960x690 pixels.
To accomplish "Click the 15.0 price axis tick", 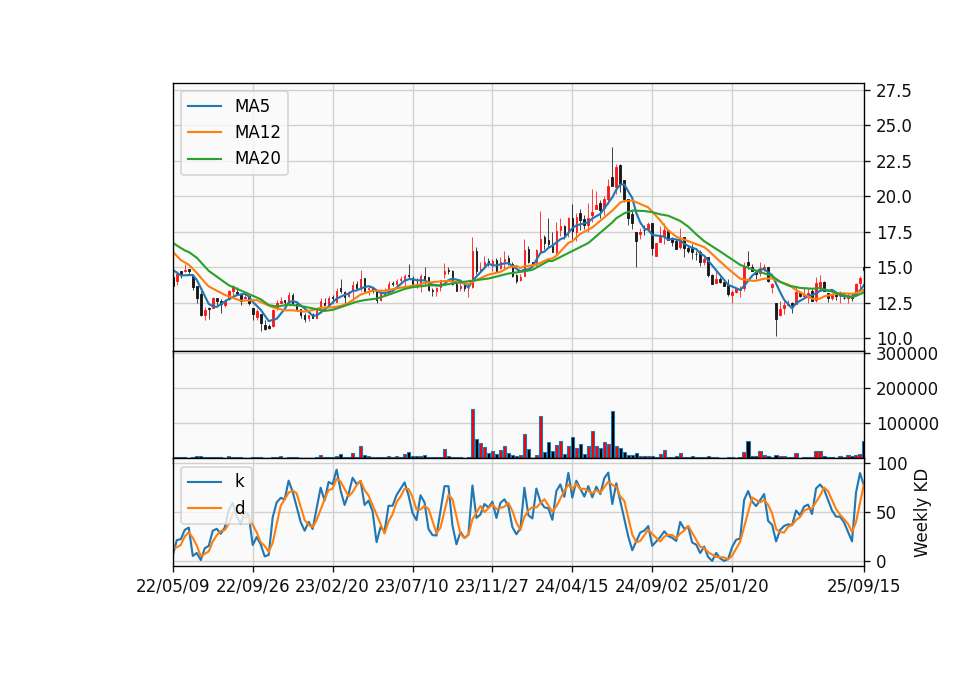I will pyautogui.click(x=894, y=268).
